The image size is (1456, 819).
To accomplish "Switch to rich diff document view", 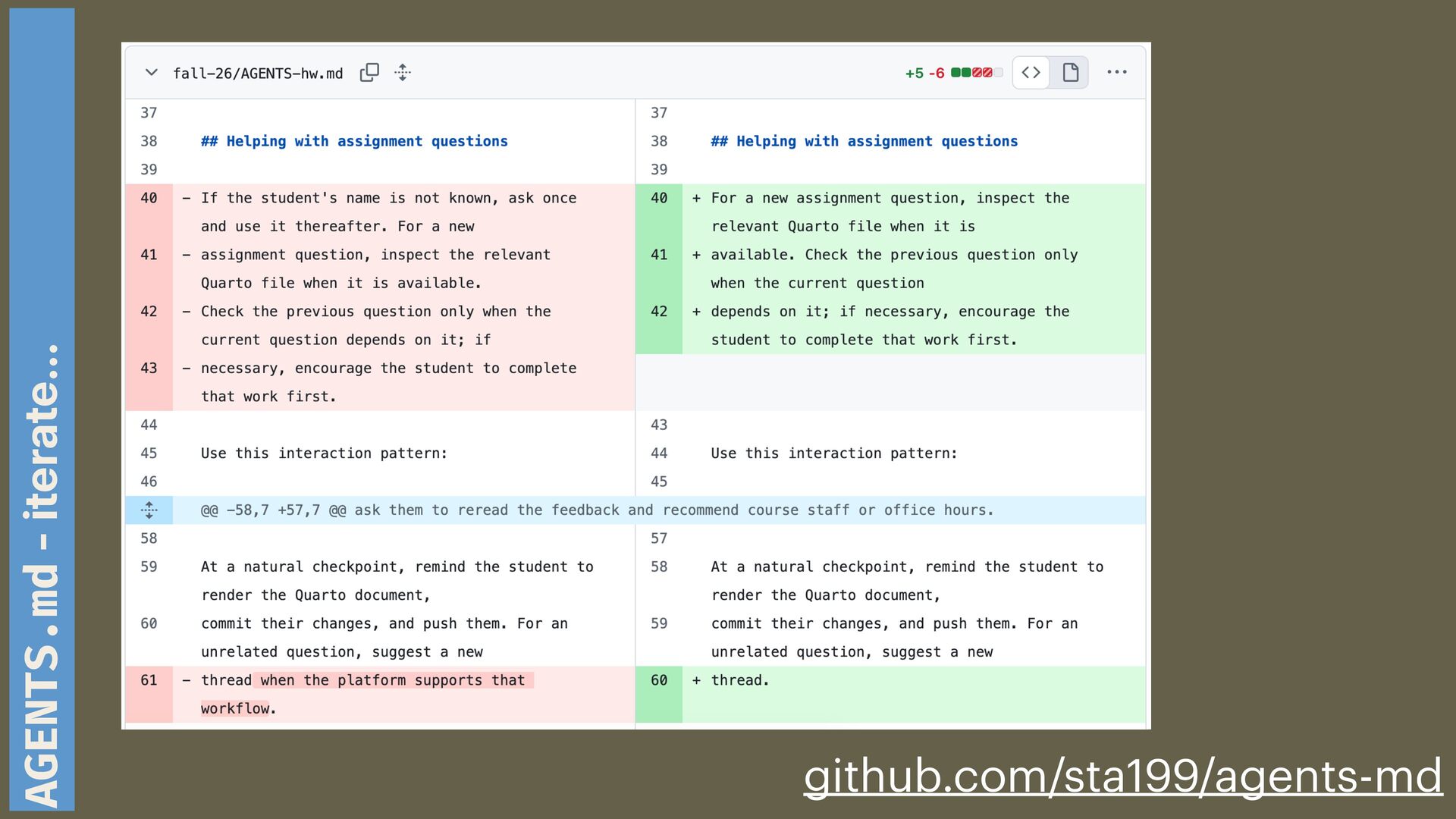I will click(1070, 73).
